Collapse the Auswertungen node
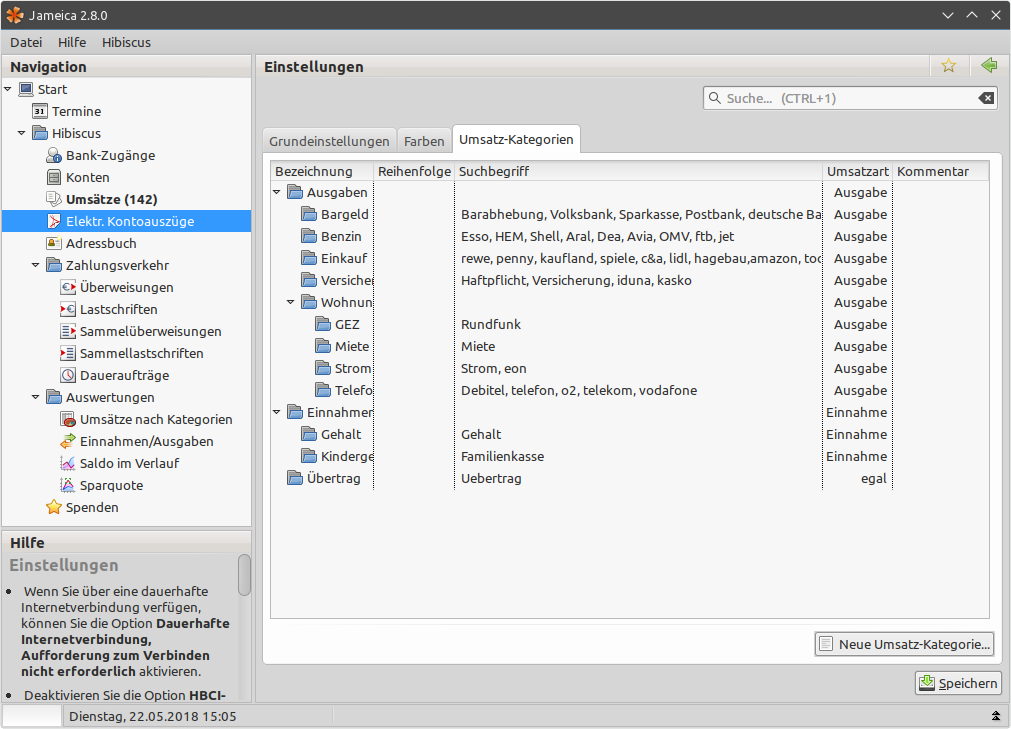 (x=35, y=397)
